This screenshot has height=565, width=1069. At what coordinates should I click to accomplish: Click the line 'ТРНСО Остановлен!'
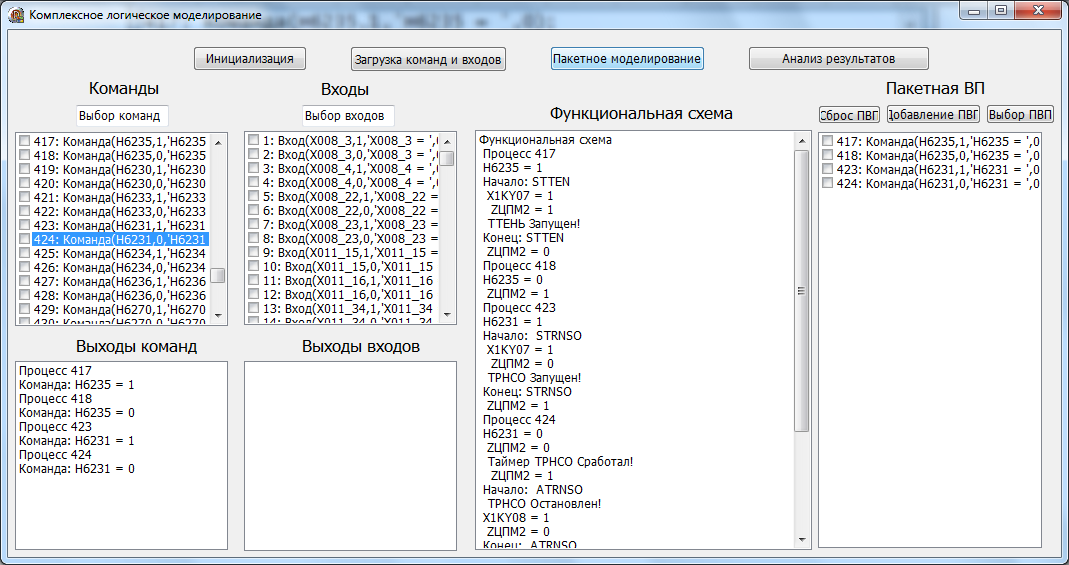(x=544, y=504)
